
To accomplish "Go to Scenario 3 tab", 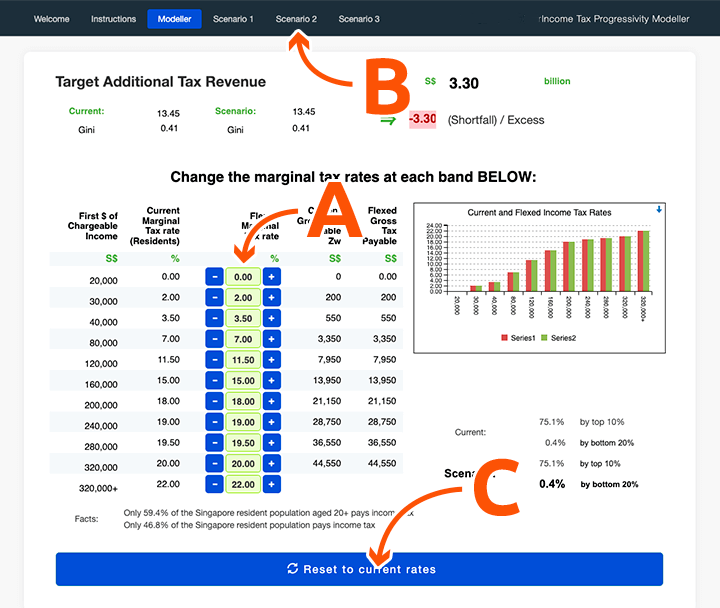I will 359,19.
